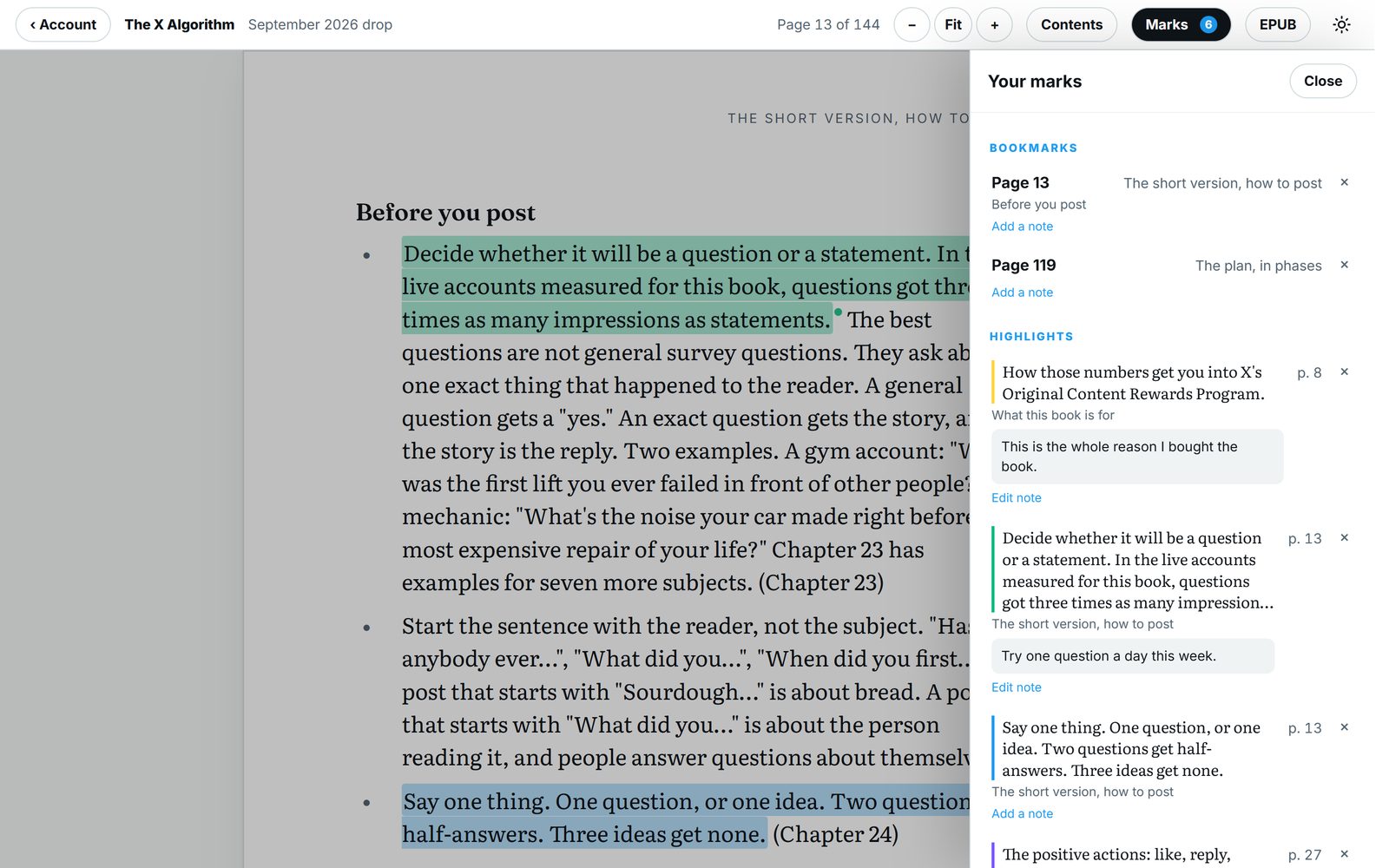Click the Fit zoom button
This screenshot has width=1389, height=868.
point(953,24)
